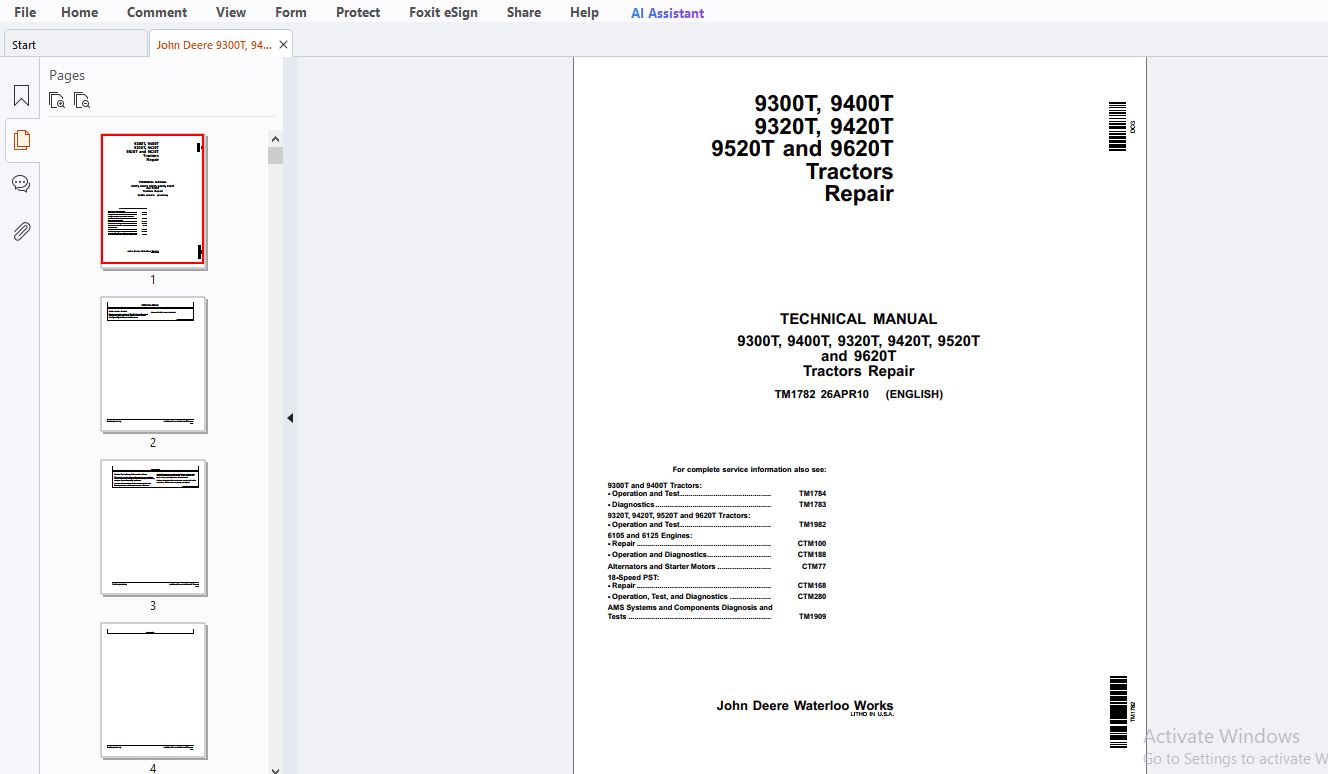Click the 'CTM188' reference number

(812, 555)
